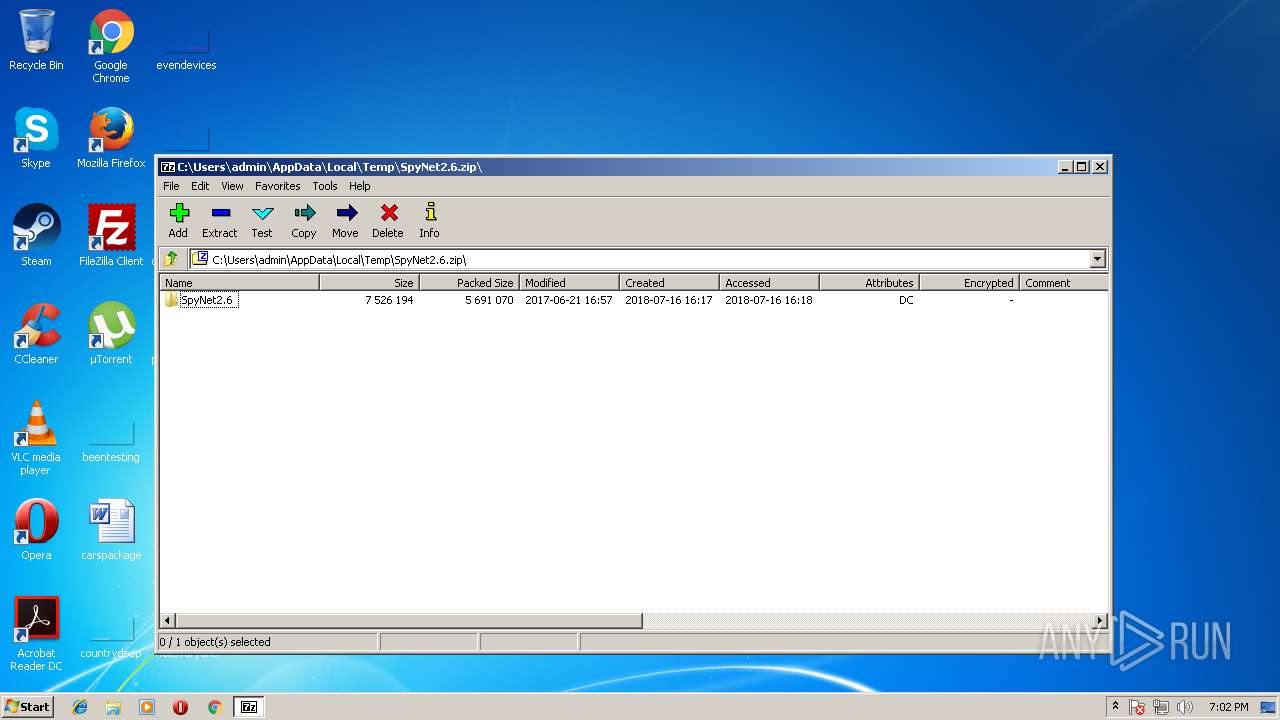Sort by the Modified column

569,283
